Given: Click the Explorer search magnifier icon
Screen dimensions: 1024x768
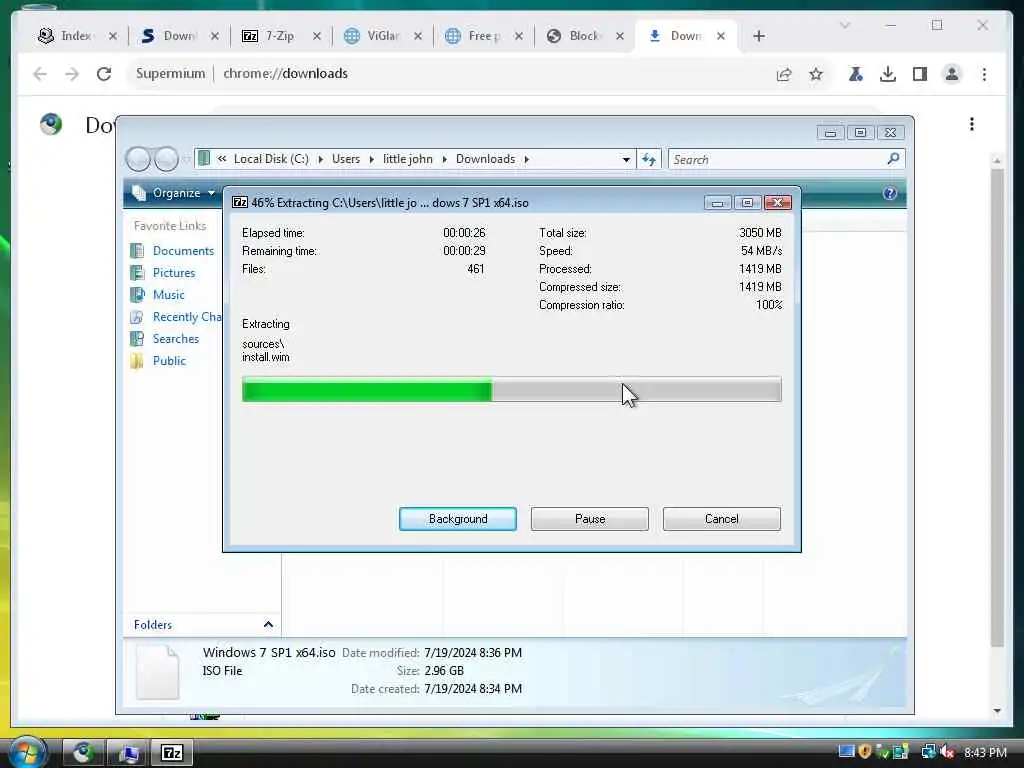Looking at the screenshot, I should click(893, 159).
